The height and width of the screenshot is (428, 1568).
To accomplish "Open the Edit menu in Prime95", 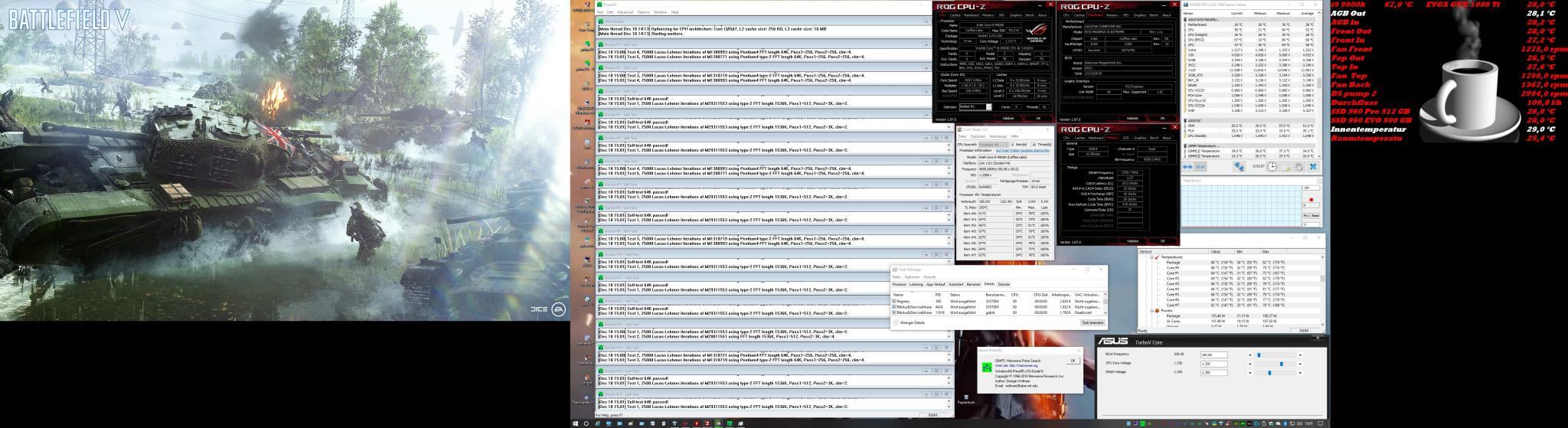I will [610, 12].
